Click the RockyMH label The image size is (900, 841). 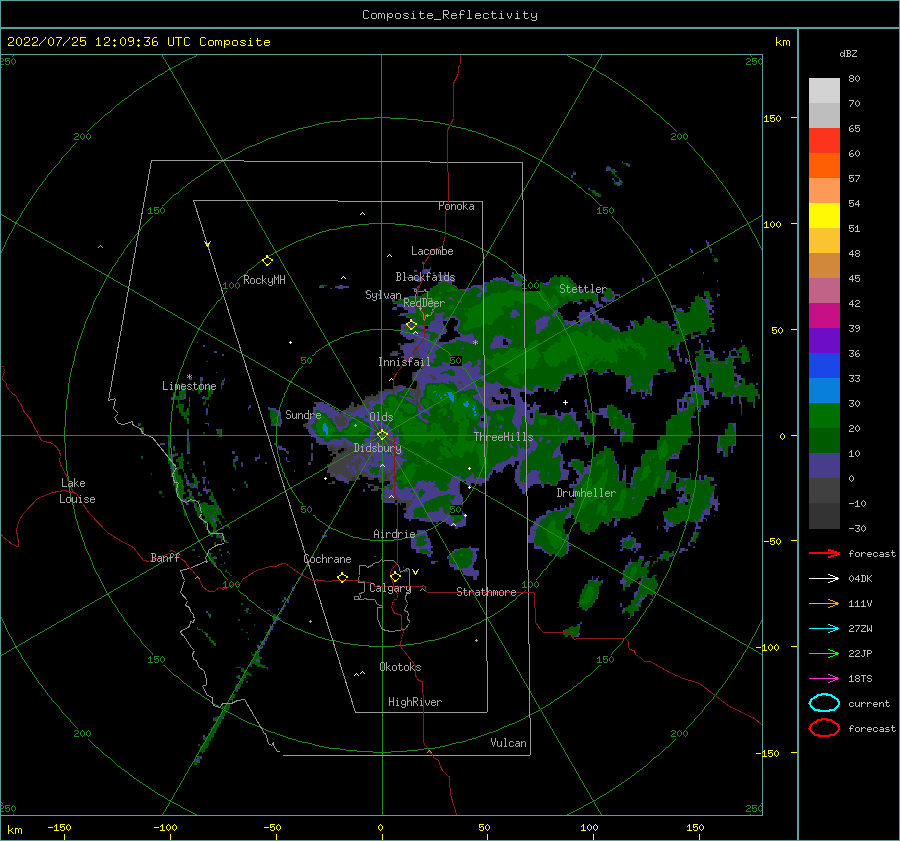click(264, 280)
